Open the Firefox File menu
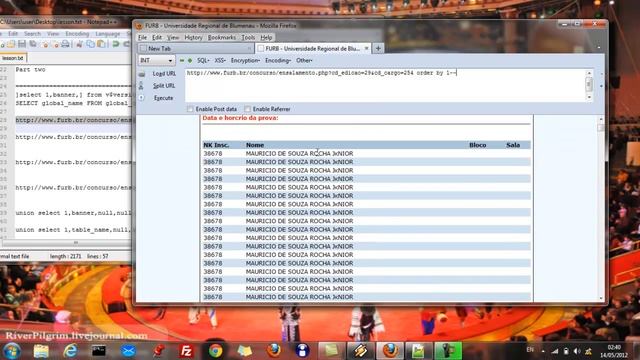The width and height of the screenshot is (640, 360). 142,38
